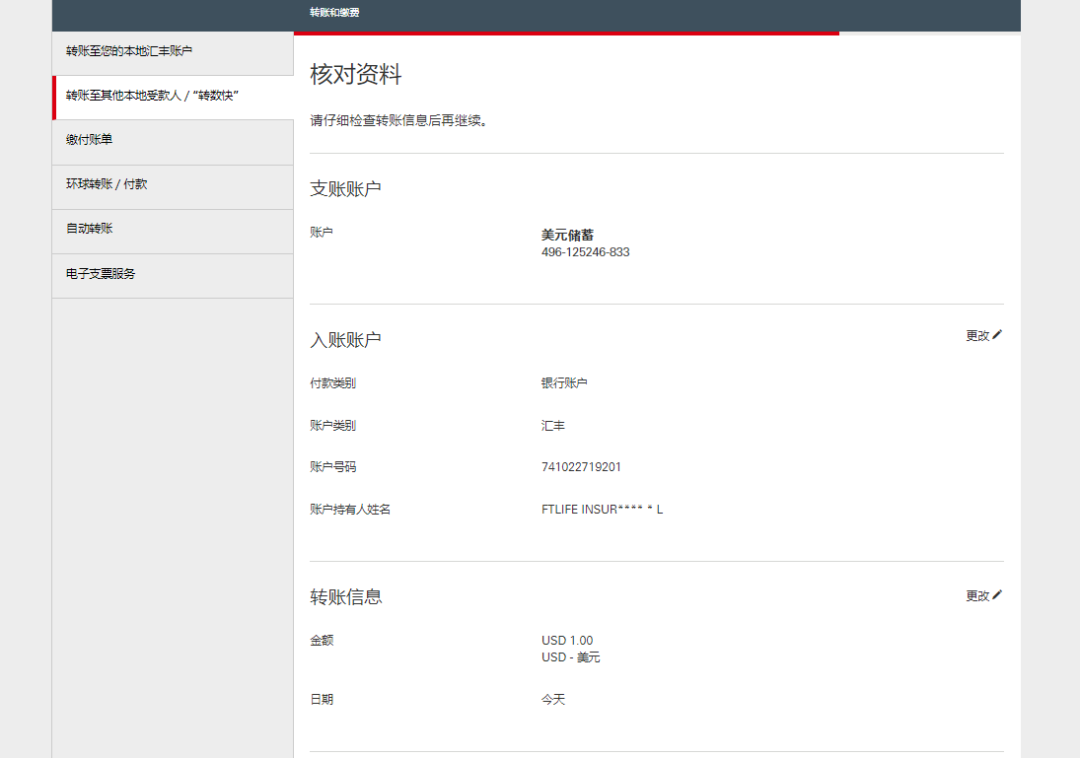Click the pencil edit icon beside 转账信息

click(998, 595)
